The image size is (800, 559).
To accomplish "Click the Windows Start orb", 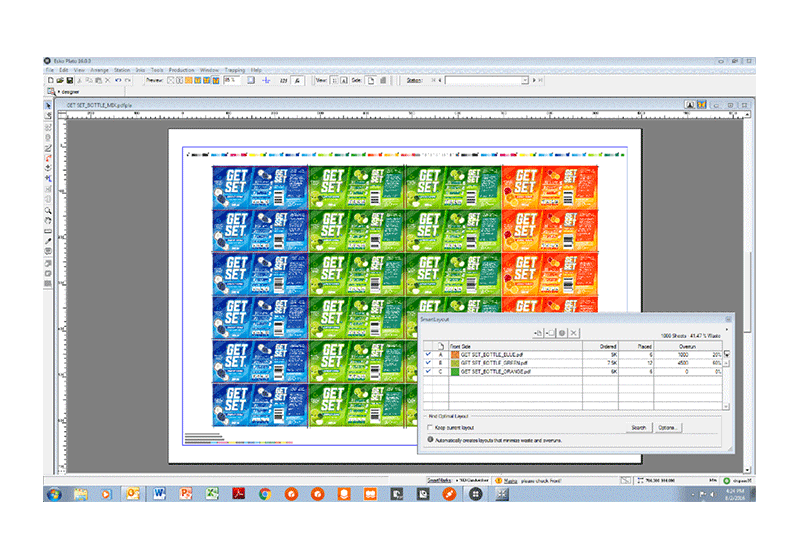I will click(54, 494).
